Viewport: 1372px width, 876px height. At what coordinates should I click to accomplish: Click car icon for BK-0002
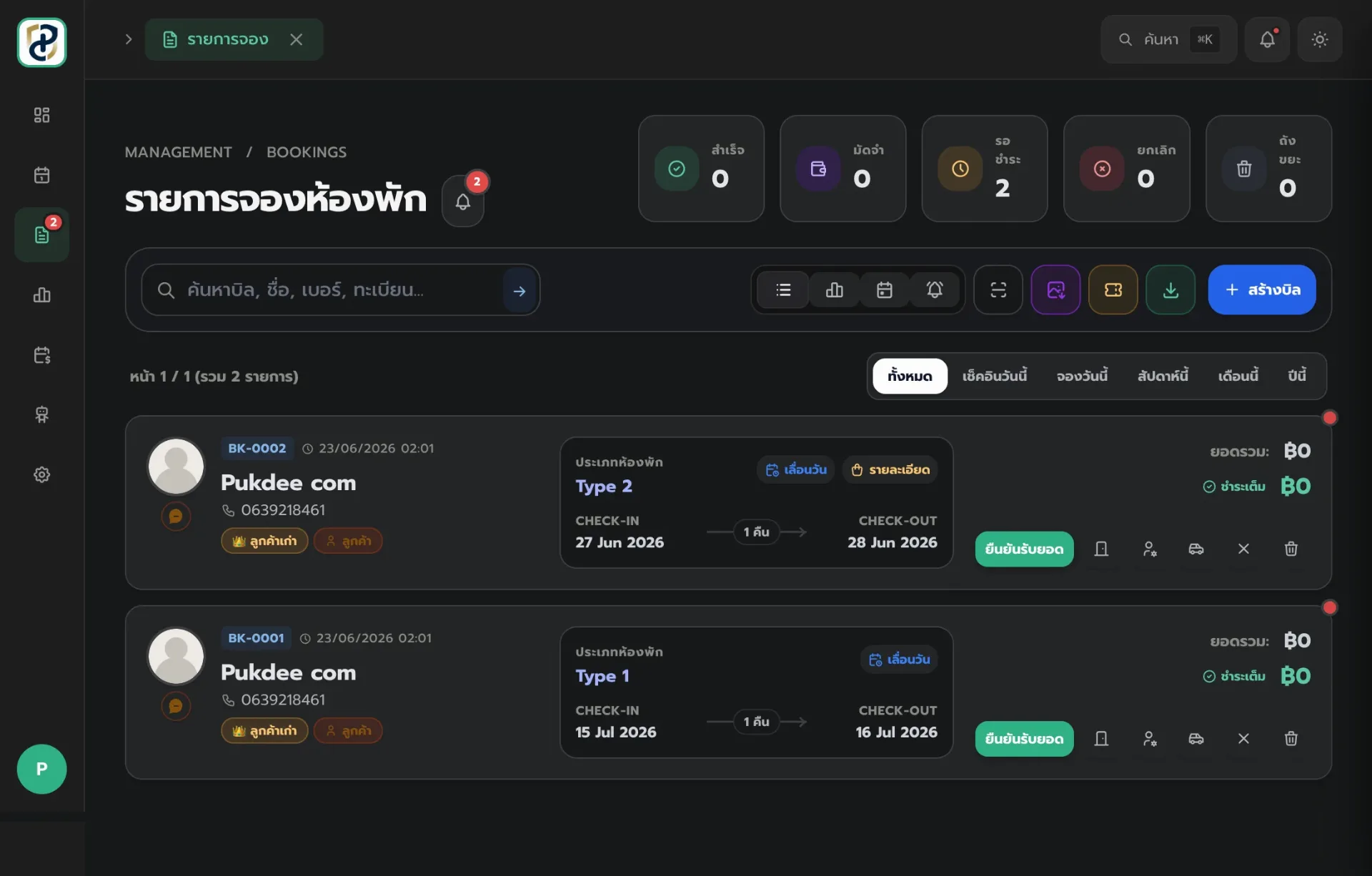[1196, 549]
